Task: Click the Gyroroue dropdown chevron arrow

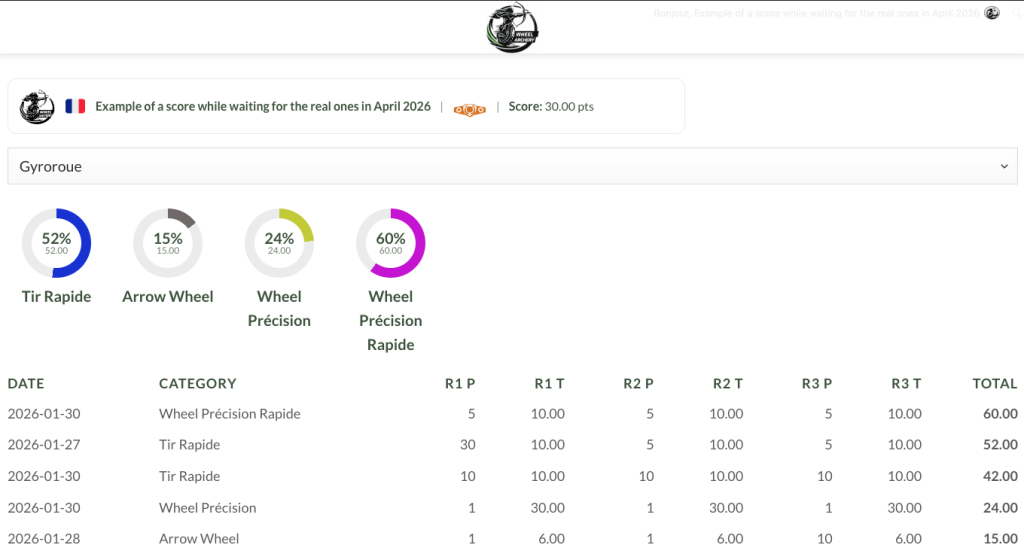Action: tap(1004, 166)
